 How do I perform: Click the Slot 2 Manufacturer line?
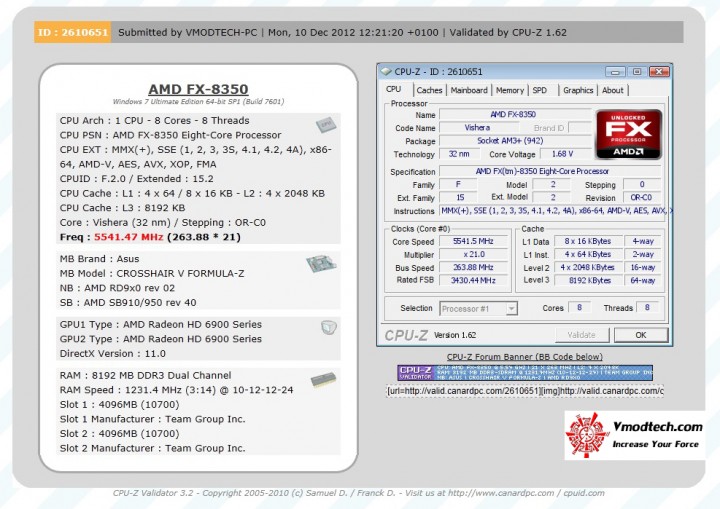click(x=152, y=448)
